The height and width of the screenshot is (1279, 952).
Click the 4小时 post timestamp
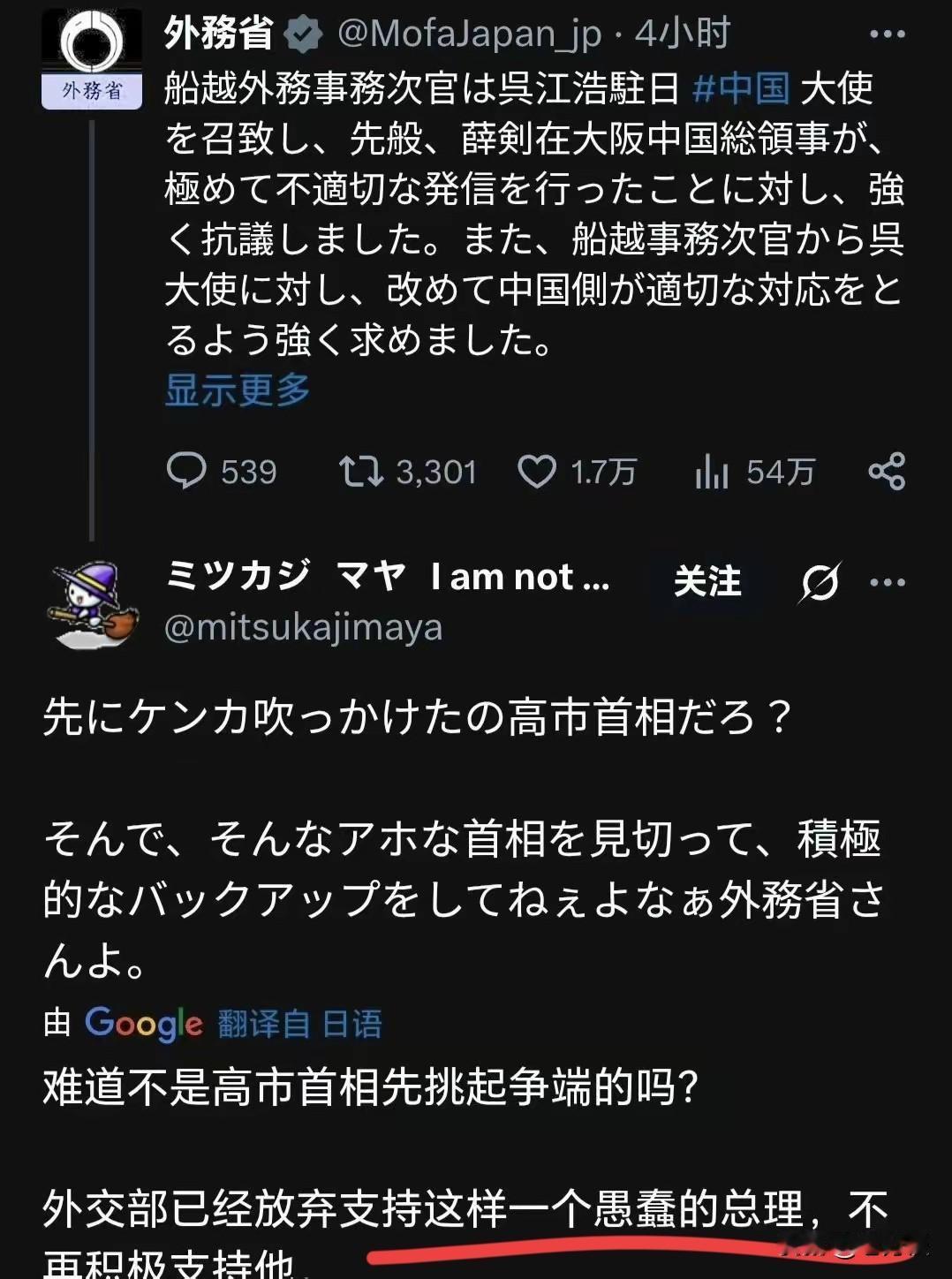pos(682,34)
